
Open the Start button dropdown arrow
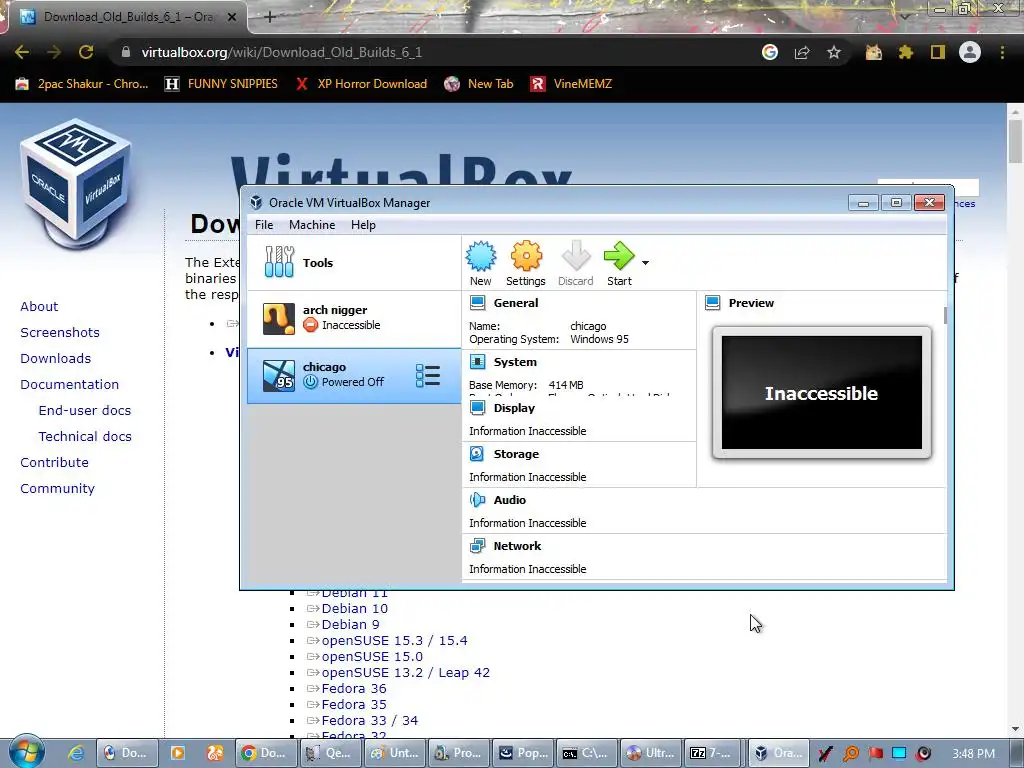(645, 263)
